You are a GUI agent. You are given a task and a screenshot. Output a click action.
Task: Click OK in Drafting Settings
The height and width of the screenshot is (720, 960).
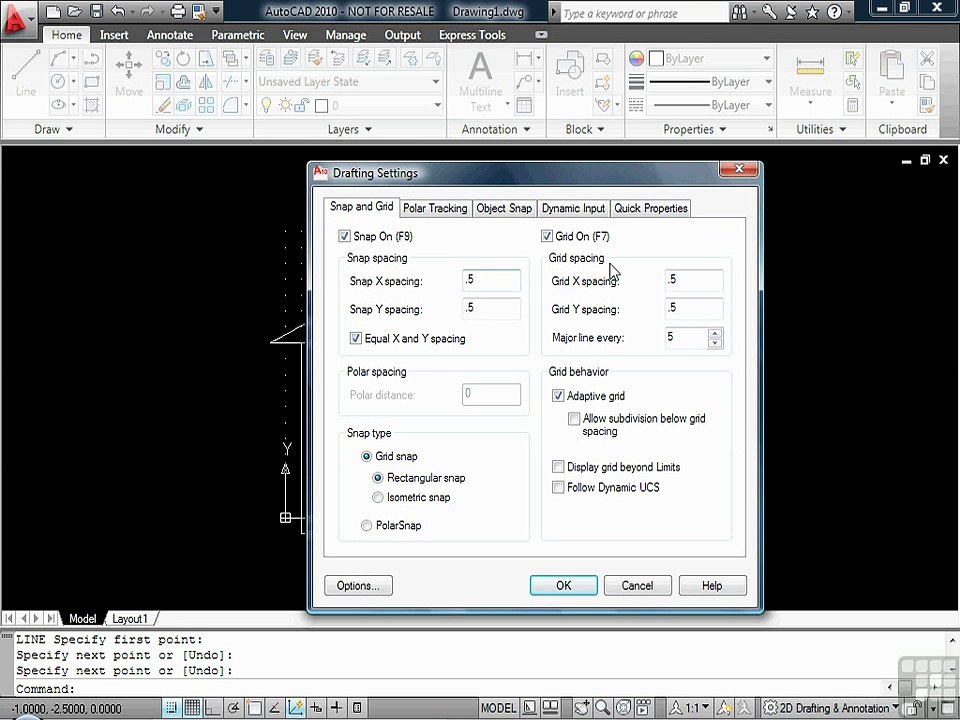(563, 585)
